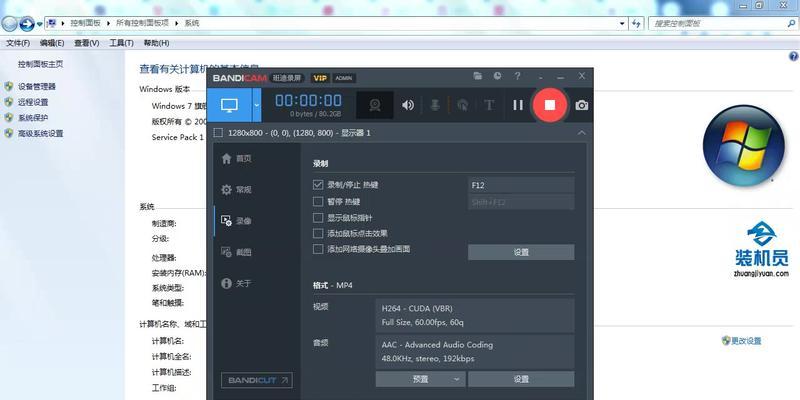
Task: Refresh the Control Panel address bar
Action: click(x=636, y=23)
